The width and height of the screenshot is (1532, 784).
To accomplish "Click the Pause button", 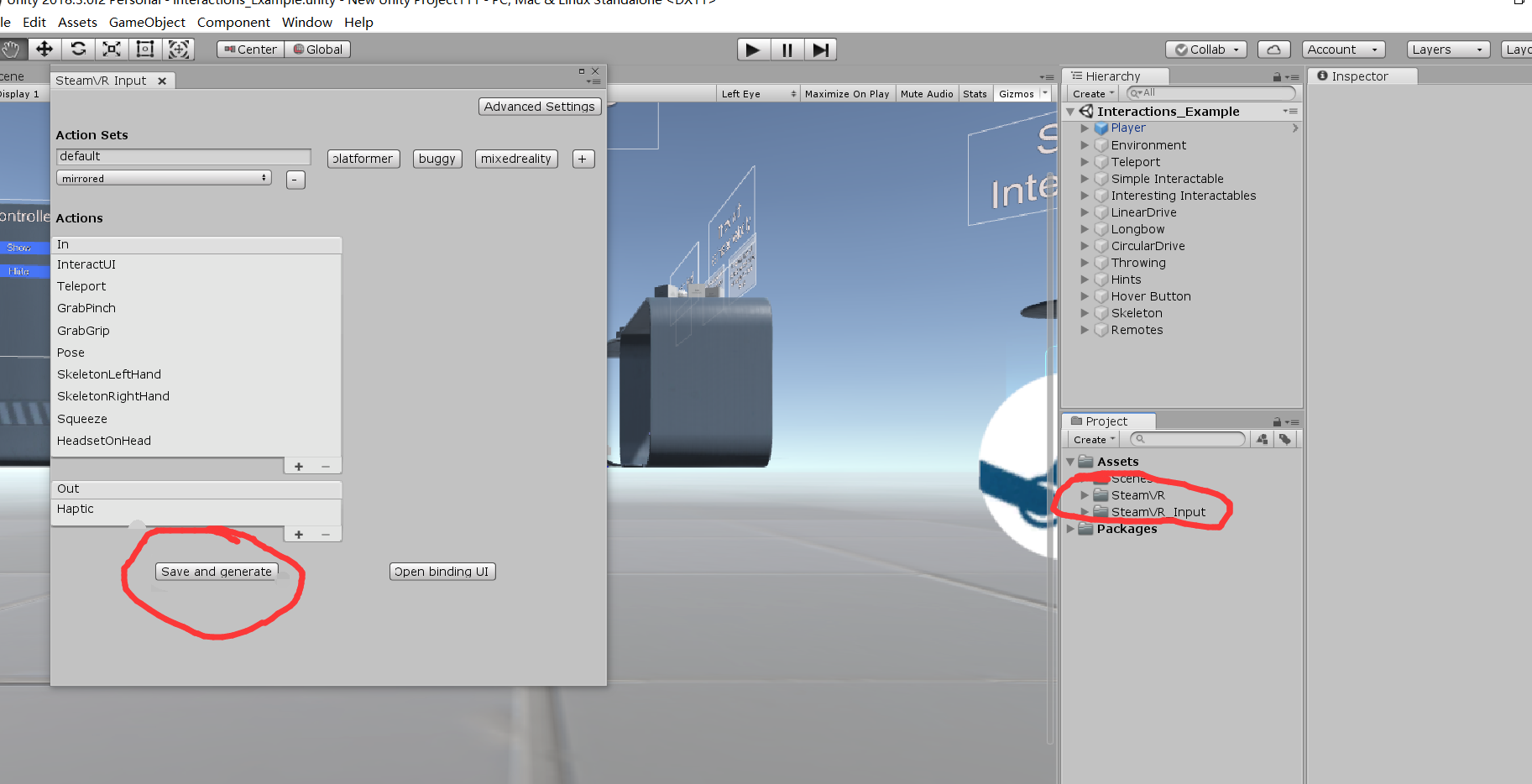I will click(787, 50).
